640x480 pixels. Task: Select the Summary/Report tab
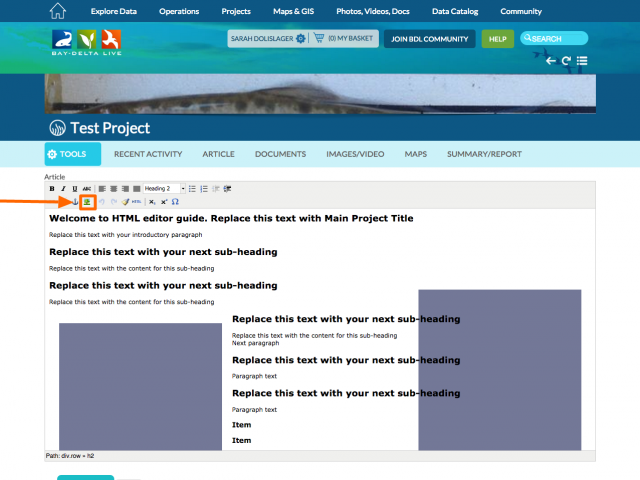tap(484, 154)
